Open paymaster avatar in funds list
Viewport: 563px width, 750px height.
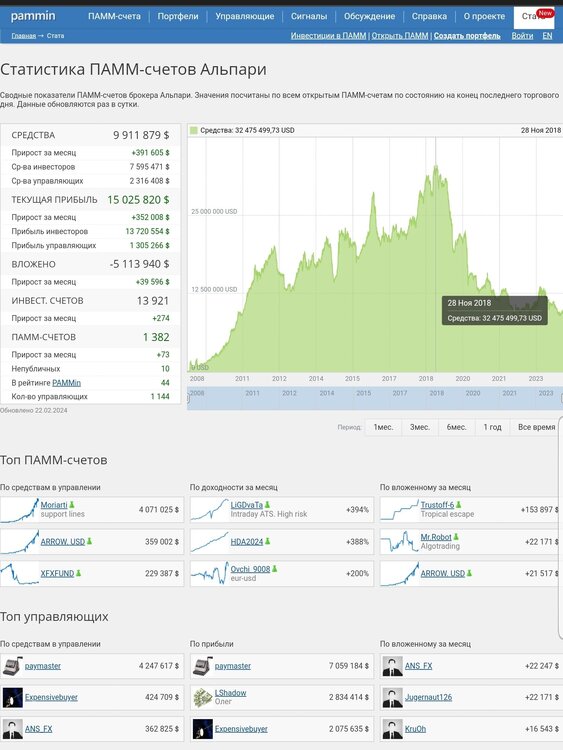[x=12, y=666]
